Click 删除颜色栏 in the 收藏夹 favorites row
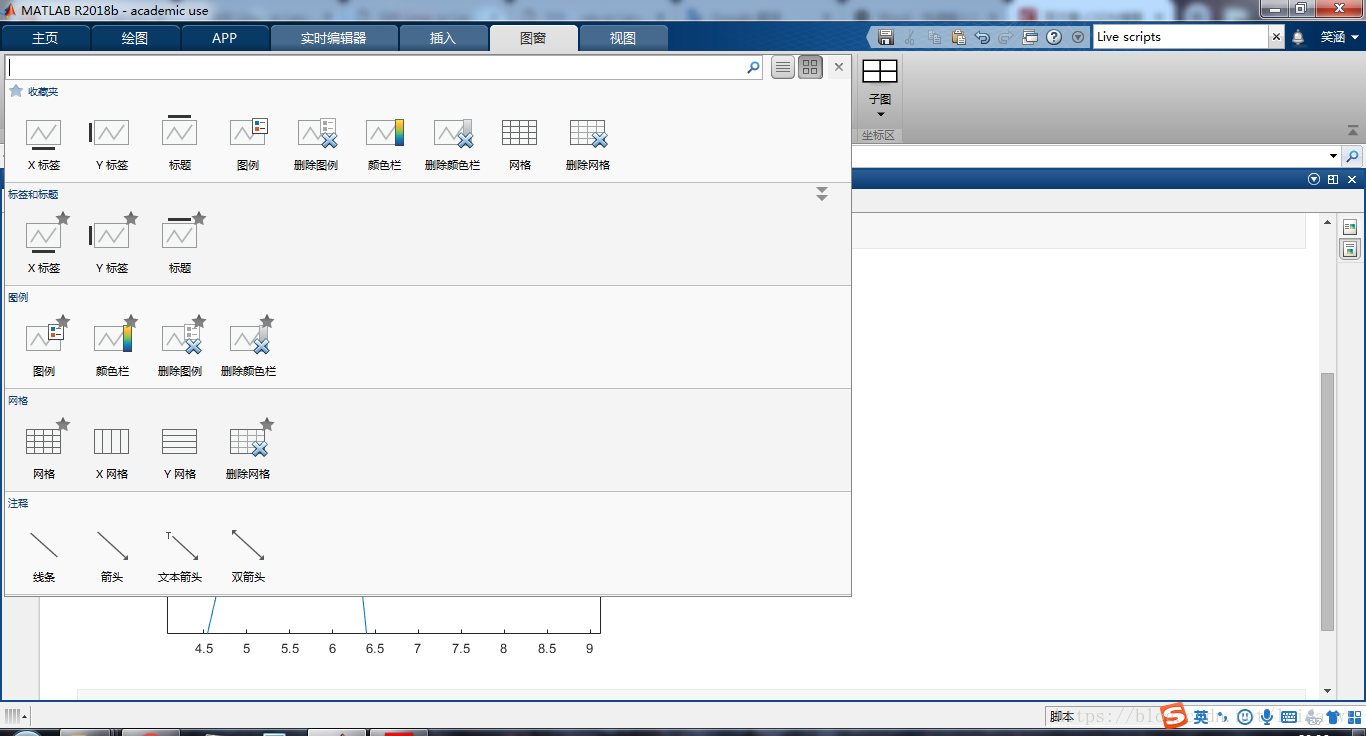The width and height of the screenshot is (1366, 736). (x=452, y=144)
